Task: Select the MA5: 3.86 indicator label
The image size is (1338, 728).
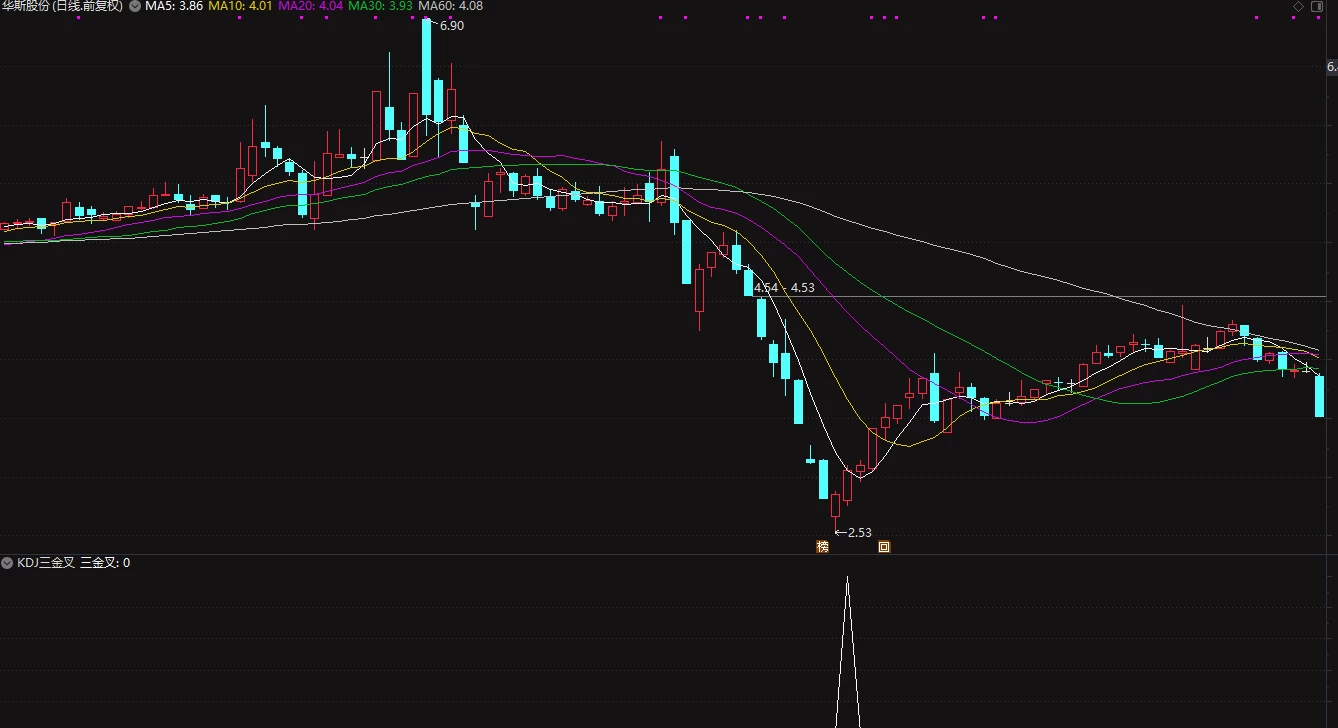Action: point(174,6)
